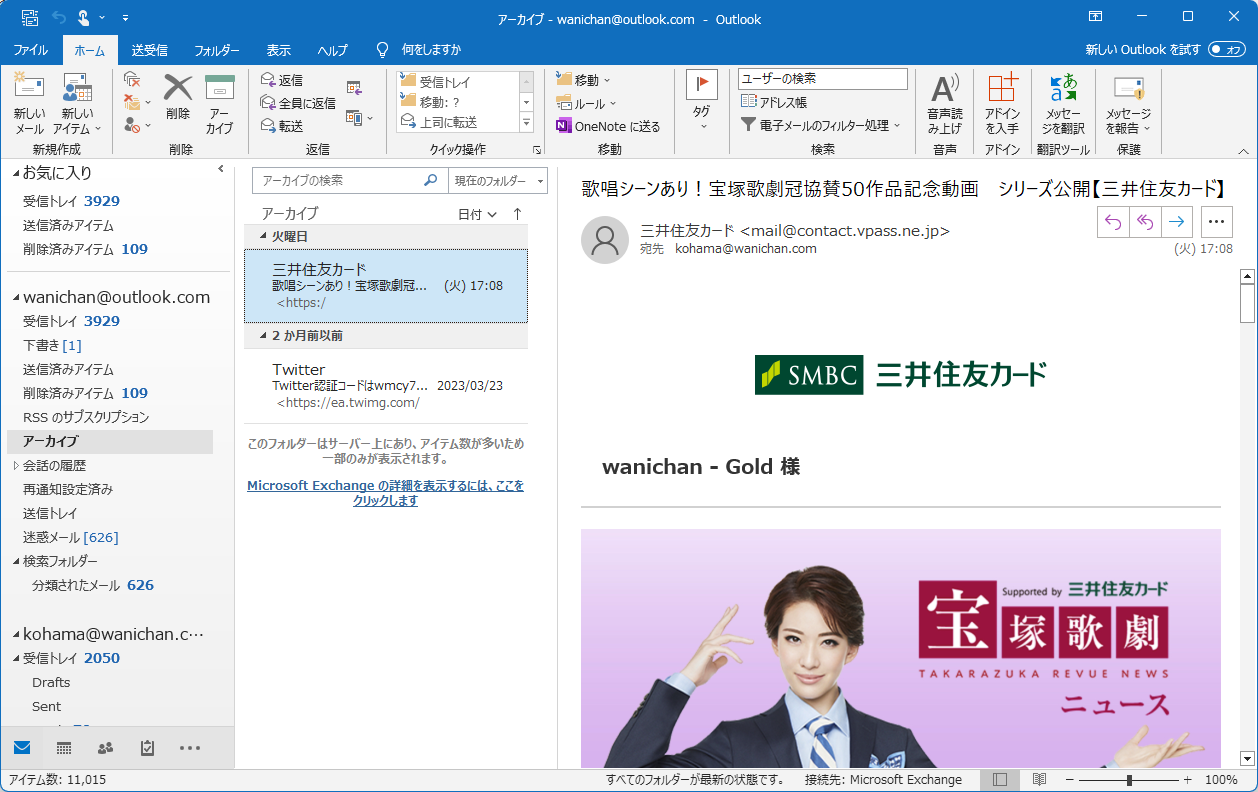Viewport: 1258px width, 792px height.
Task: Expand the 会話の履歴 folder
Action: point(16,465)
